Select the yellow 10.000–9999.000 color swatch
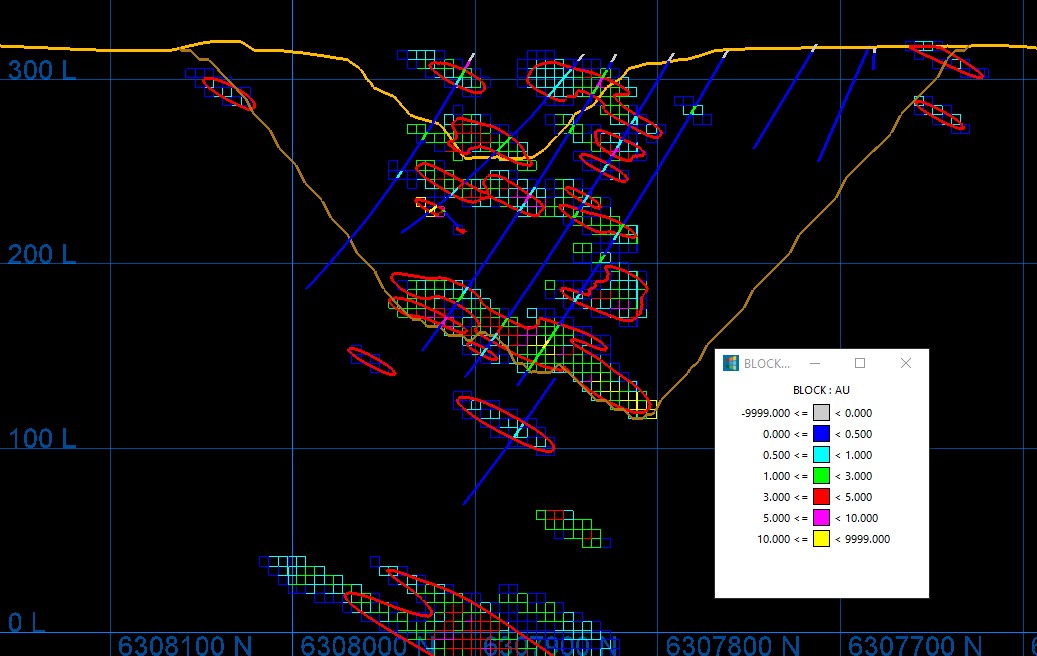This screenshot has width=1037, height=656. pos(821,539)
